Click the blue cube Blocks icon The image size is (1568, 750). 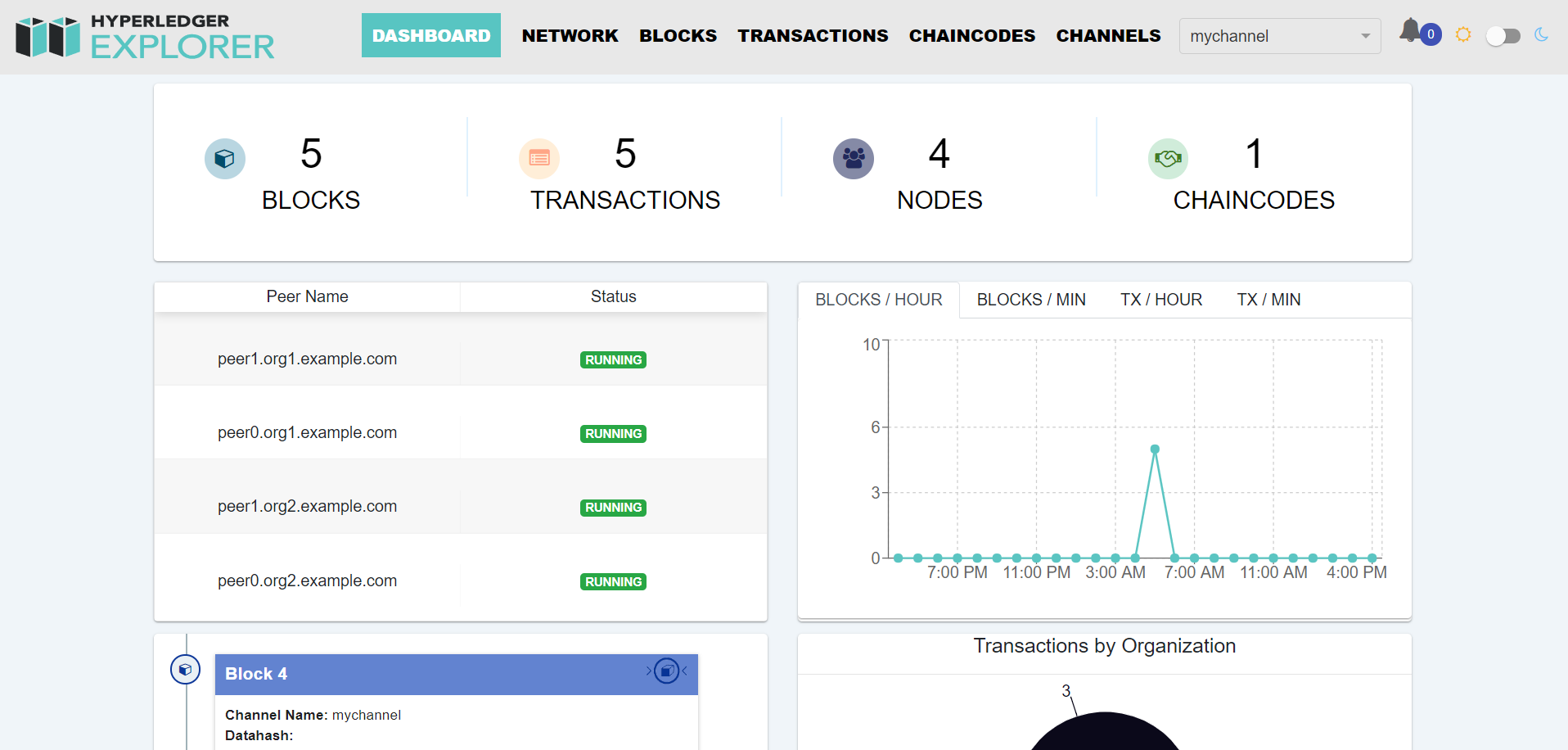[225, 159]
